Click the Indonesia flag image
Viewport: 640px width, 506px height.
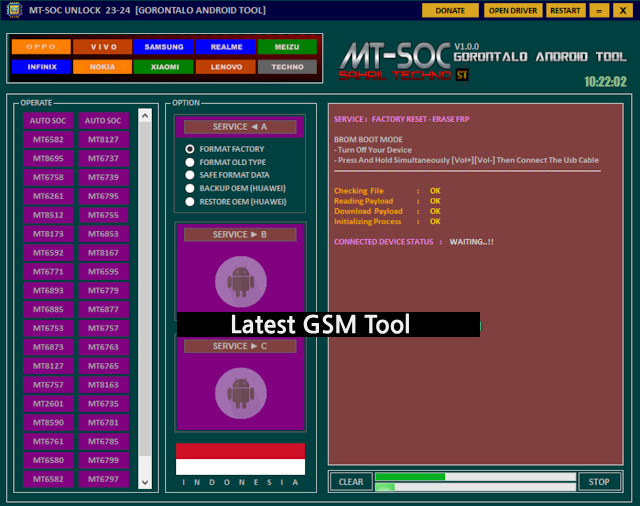coord(240,459)
